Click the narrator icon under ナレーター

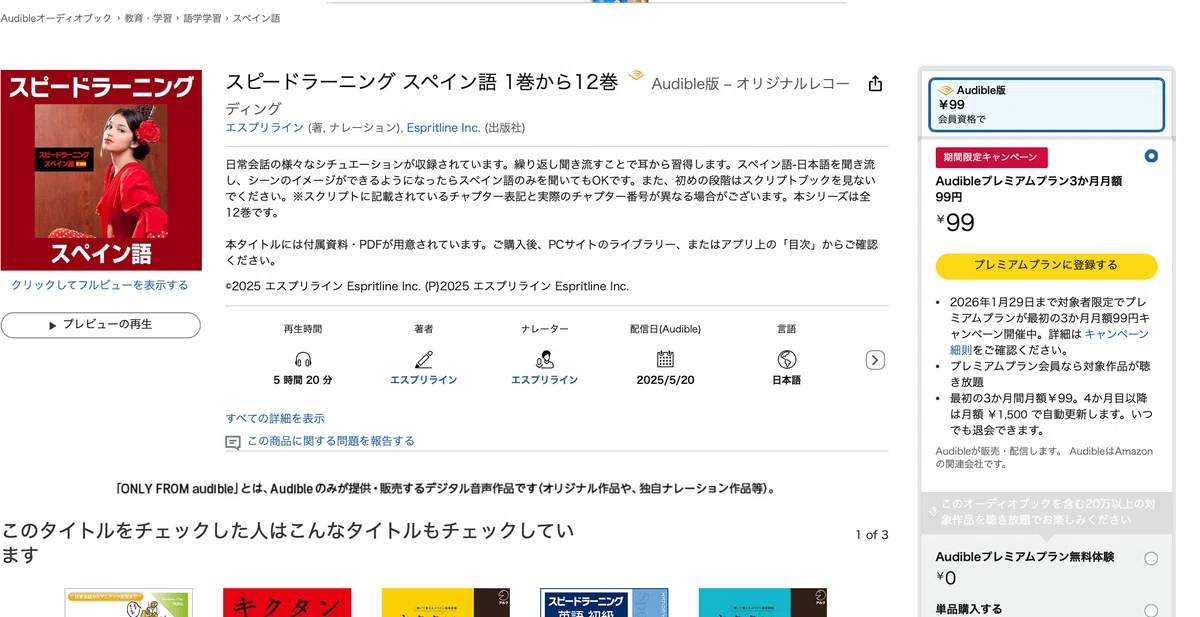coord(545,359)
